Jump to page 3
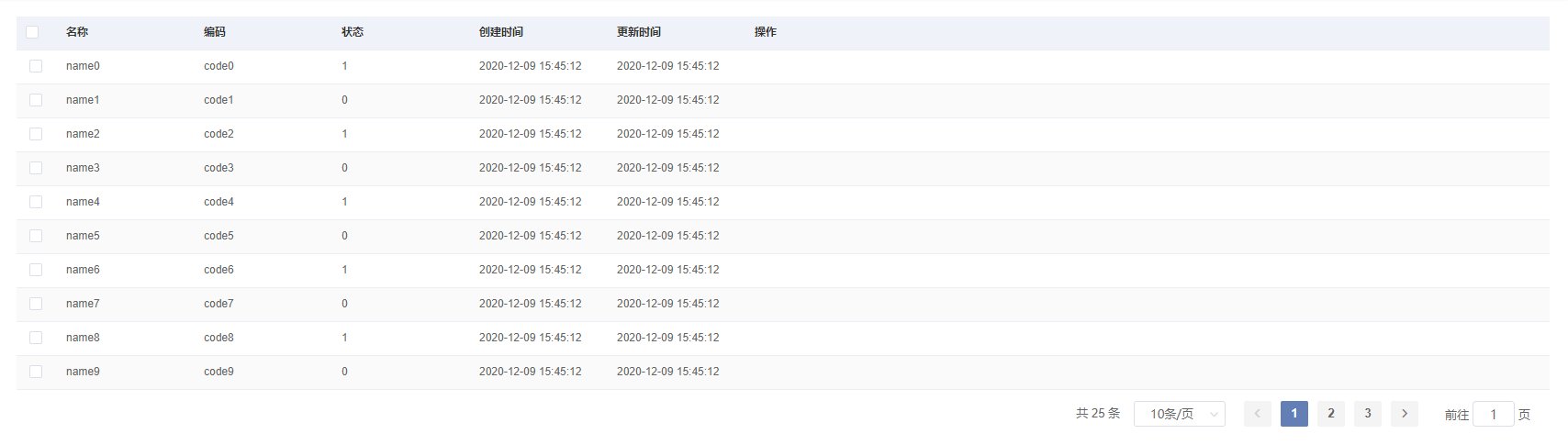The height and width of the screenshot is (445, 1568). pyautogui.click(x=1367, y=414)
